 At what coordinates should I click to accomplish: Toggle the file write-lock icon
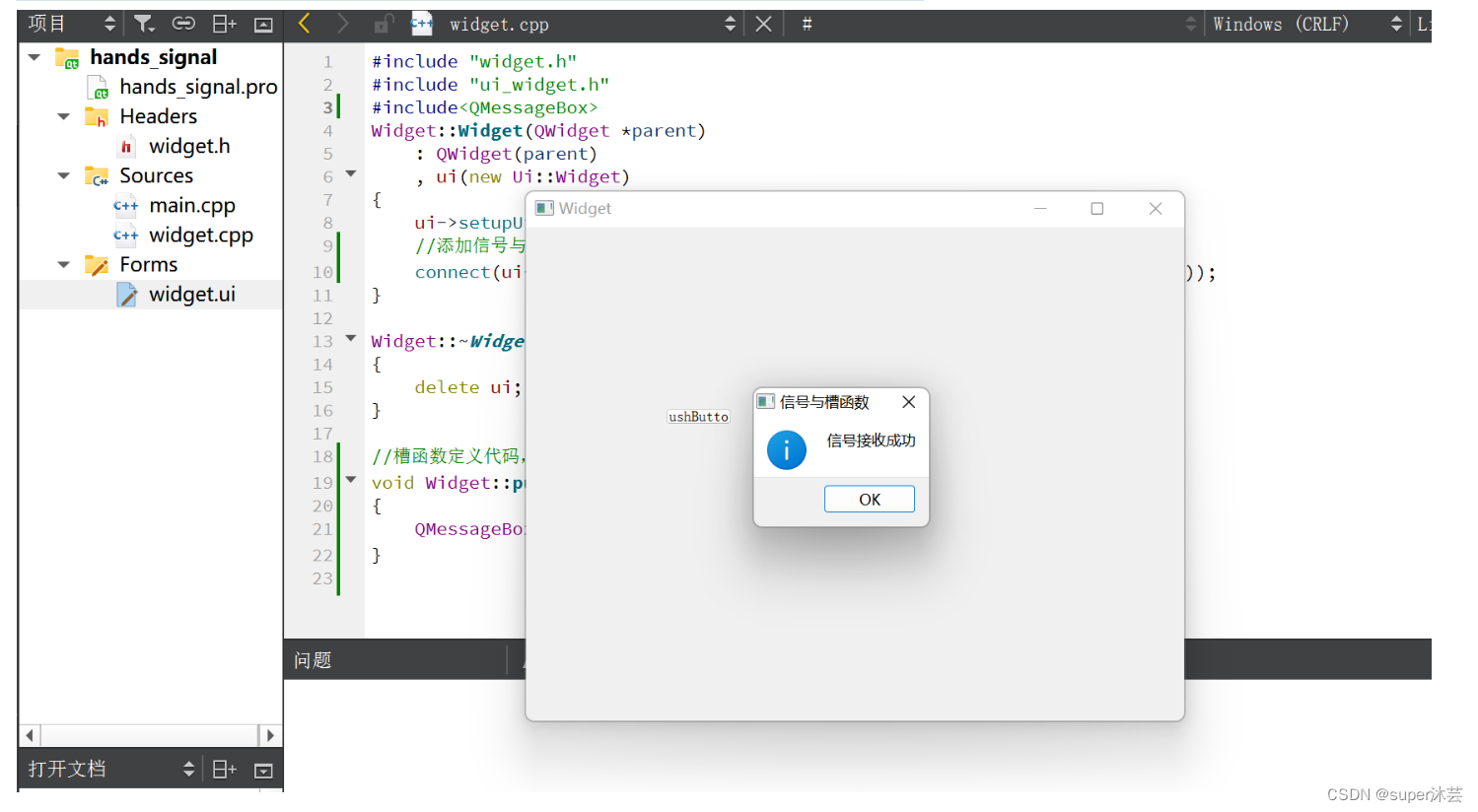[x=384, y=24]
